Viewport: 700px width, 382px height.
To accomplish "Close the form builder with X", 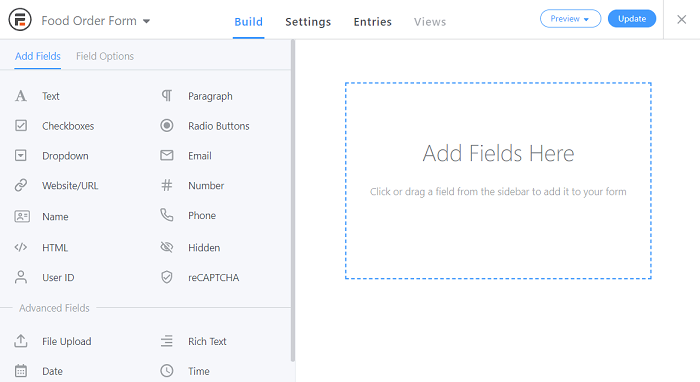I will click(682, 19).
